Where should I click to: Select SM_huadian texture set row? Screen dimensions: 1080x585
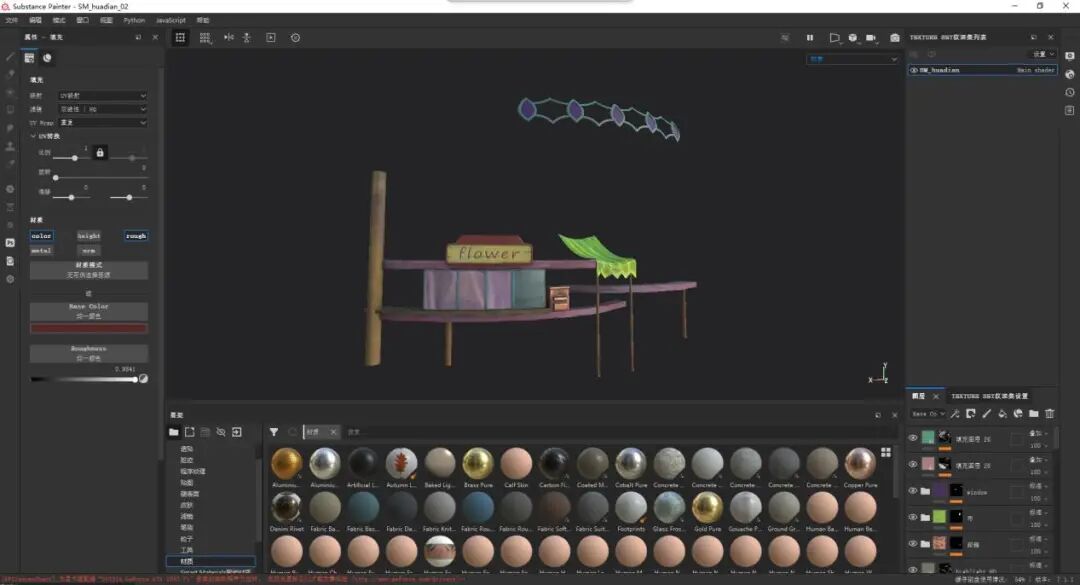pyautogui.click(x=982, y=70)
